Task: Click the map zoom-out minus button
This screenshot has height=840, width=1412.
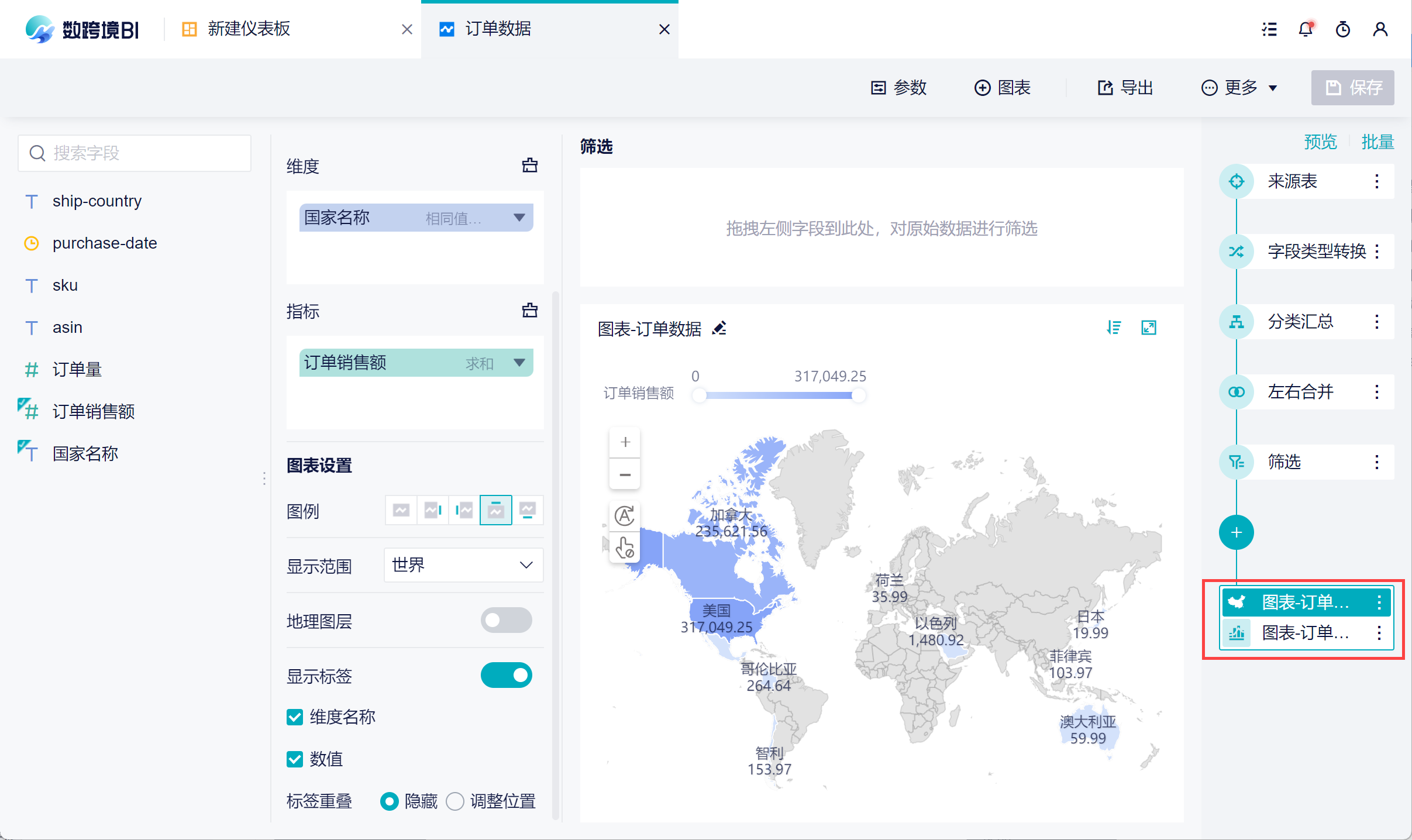Action: coord(625,474)
